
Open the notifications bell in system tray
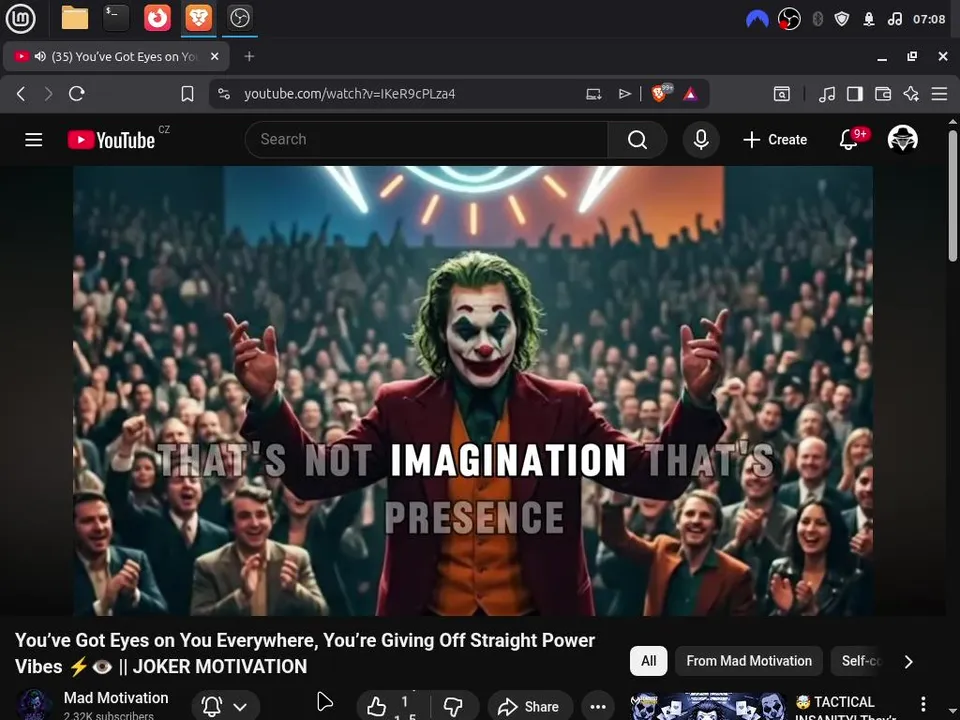click(x=869, y=19)
